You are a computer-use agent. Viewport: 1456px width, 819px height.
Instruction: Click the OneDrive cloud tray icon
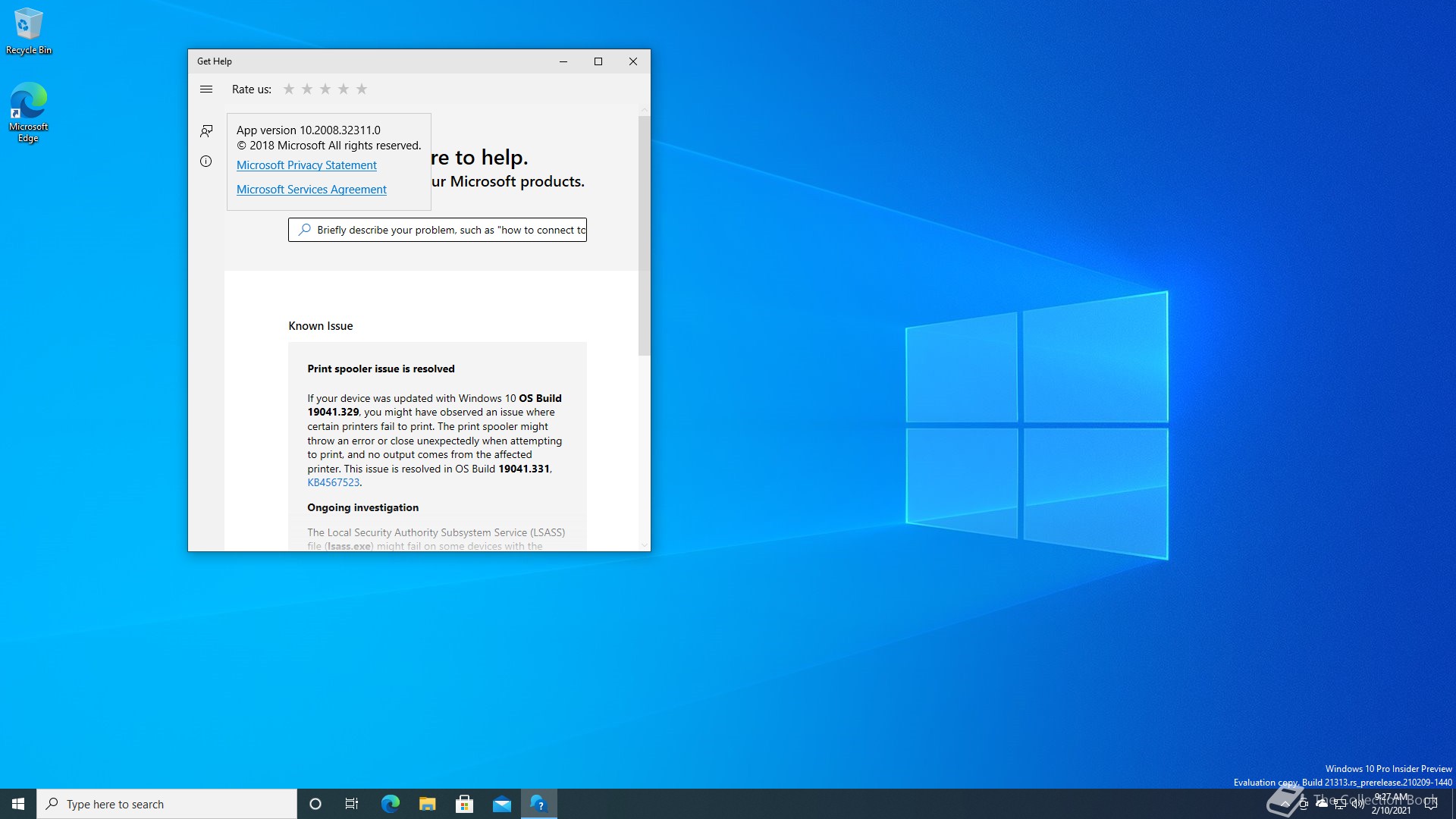pyautogui.click(x=1322, y=804)
